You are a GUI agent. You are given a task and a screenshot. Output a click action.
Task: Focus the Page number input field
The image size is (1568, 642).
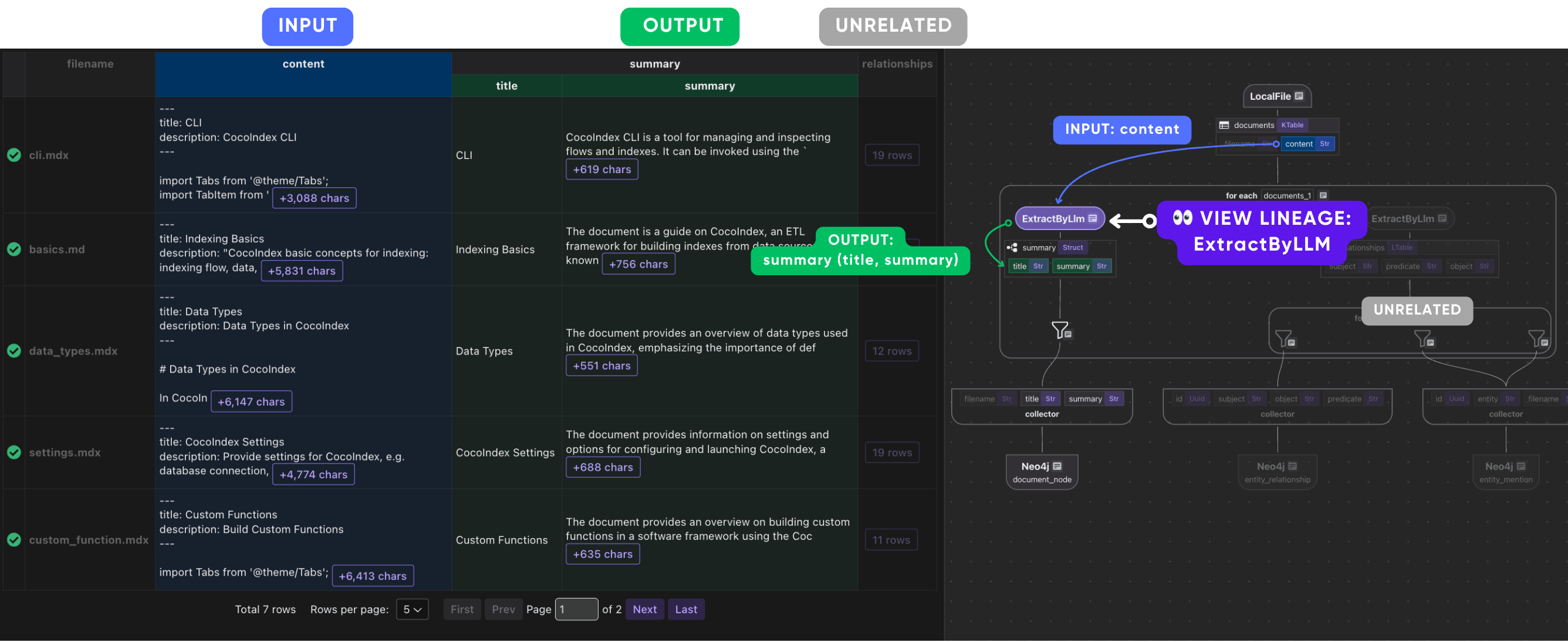coord(576,610)
